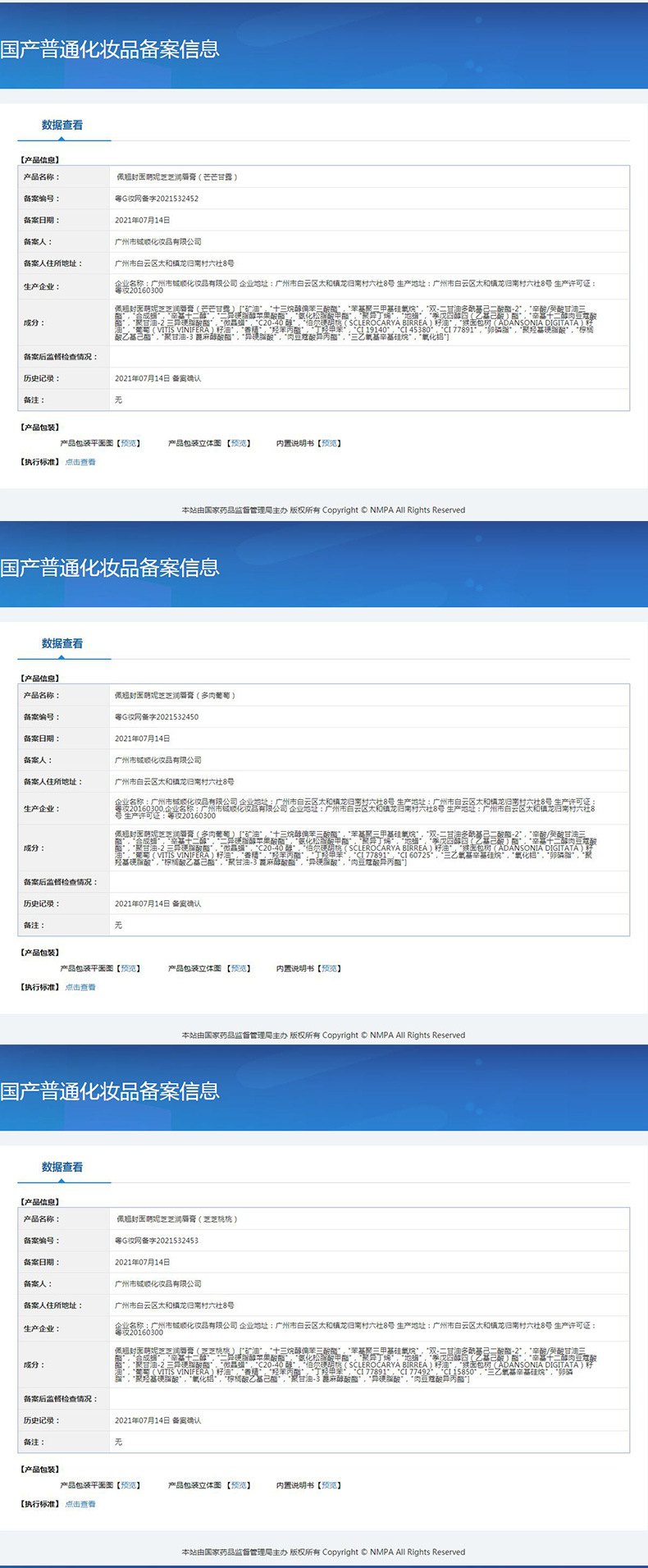This screenshot has width=648, height=1568.
Task: Select product name ending （芝芝桃桃）
Action: click(x=176, y=1219)
